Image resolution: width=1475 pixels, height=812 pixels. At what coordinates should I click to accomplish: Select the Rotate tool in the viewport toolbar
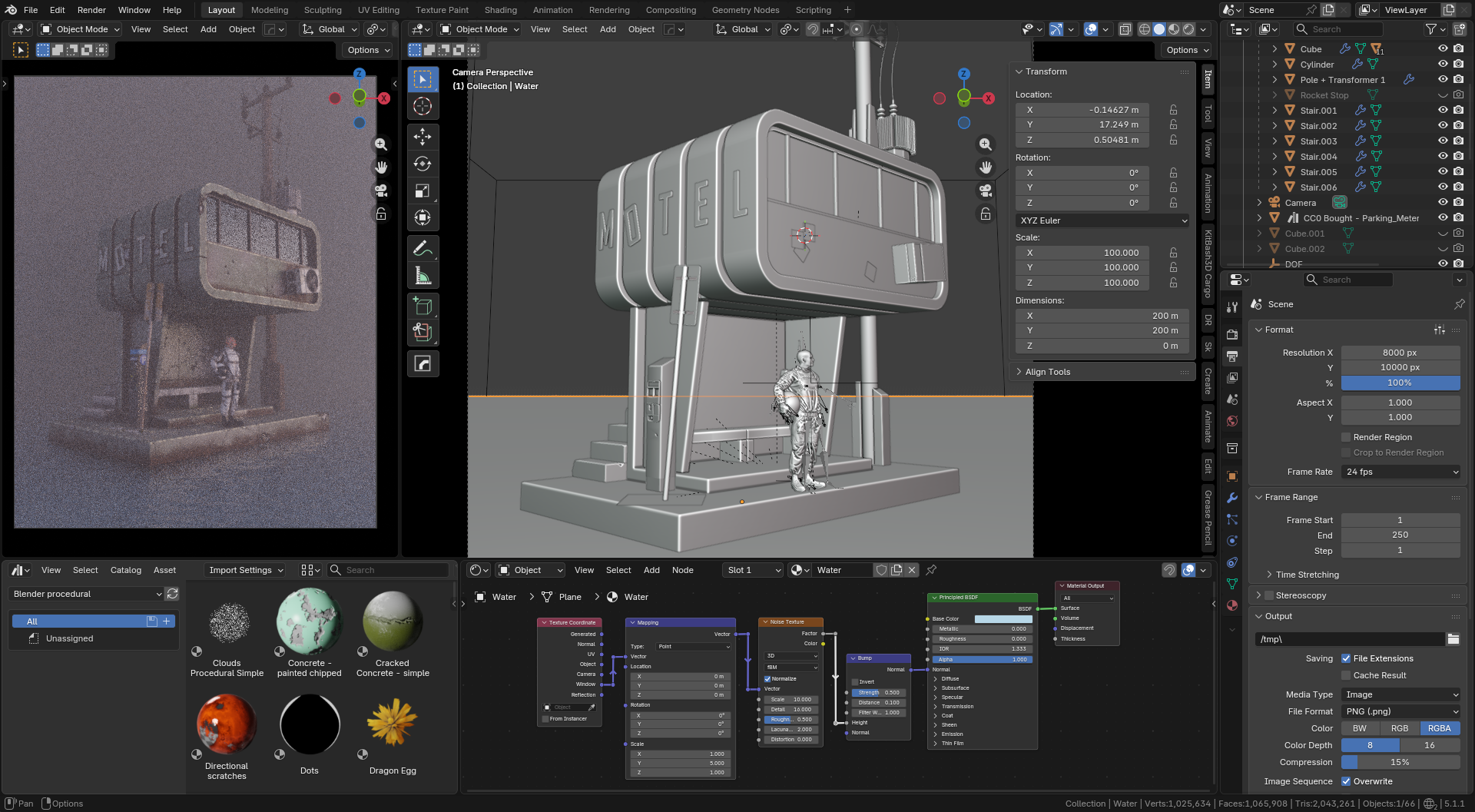pyautogui.click(x=423, y=164)
